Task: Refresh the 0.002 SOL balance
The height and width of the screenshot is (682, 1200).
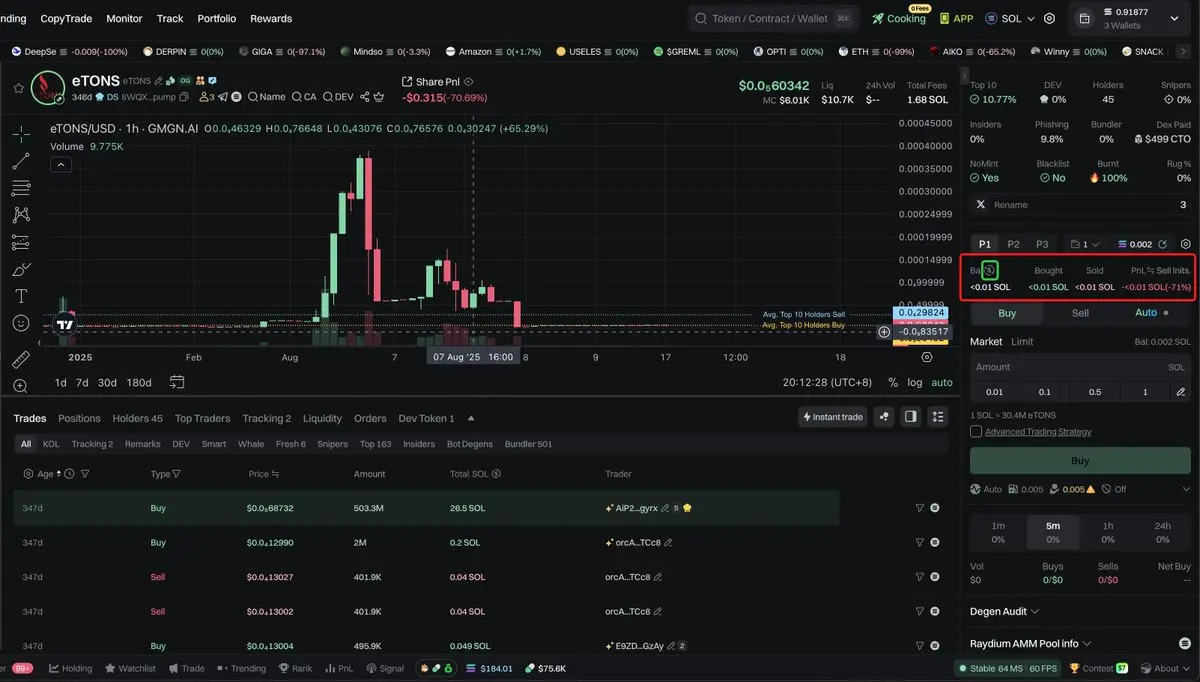Action: (x=1163, y=244)
